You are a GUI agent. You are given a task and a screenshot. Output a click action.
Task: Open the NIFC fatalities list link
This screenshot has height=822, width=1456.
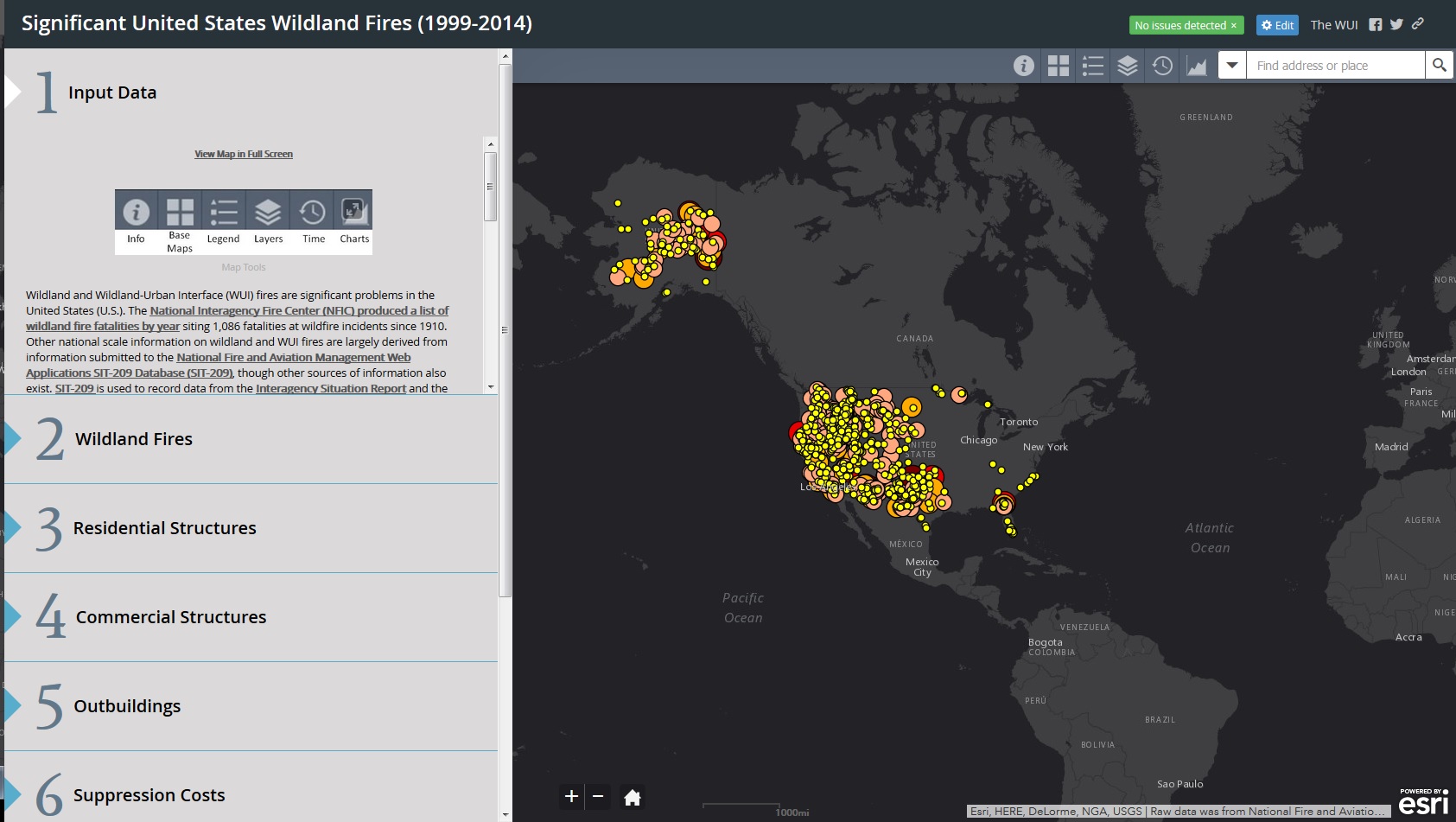pos(238,318)
